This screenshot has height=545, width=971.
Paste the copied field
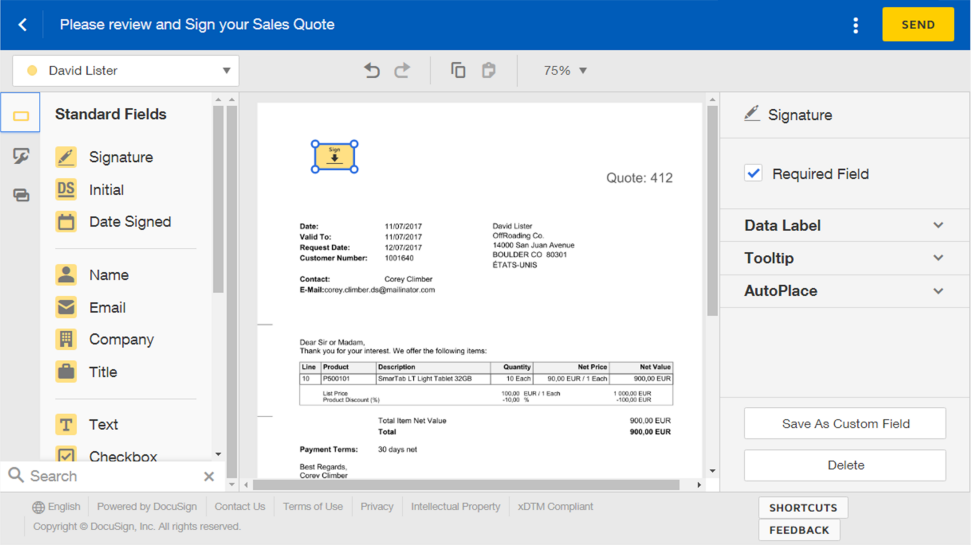(489, 71)
